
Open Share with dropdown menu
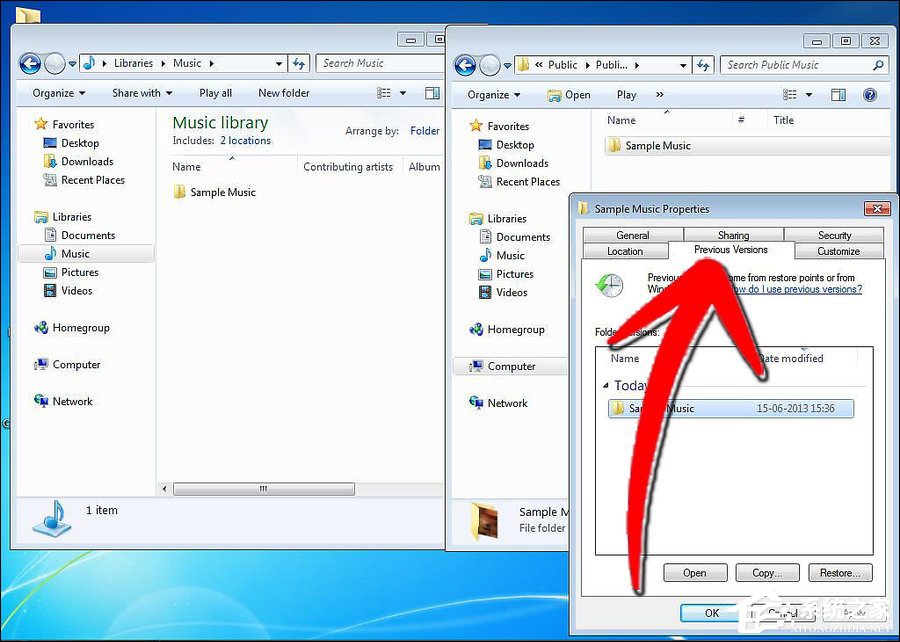coord(142,93)
